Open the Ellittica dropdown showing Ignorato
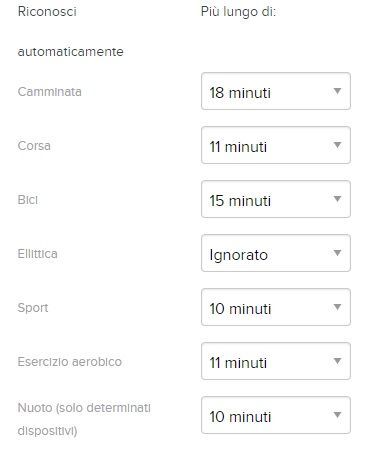The width and height of the screenshot is (370, 452). click(x=276, y=253)
